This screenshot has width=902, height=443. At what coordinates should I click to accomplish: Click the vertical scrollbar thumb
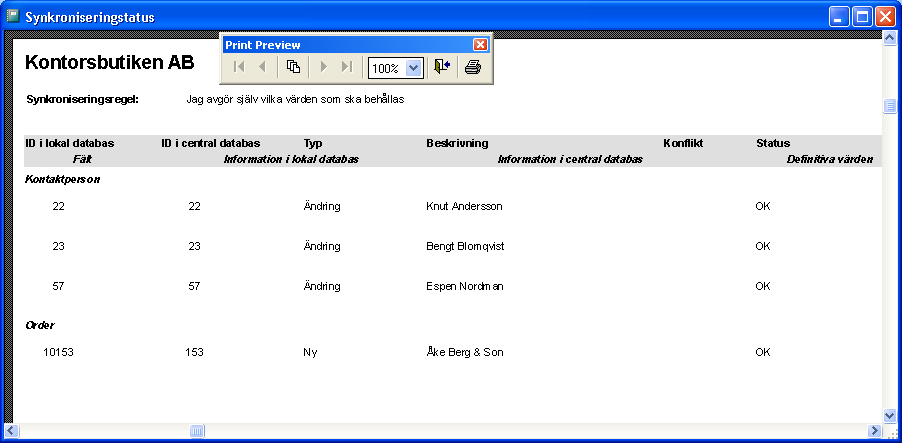pyautogui.click(x=889, y=107)
